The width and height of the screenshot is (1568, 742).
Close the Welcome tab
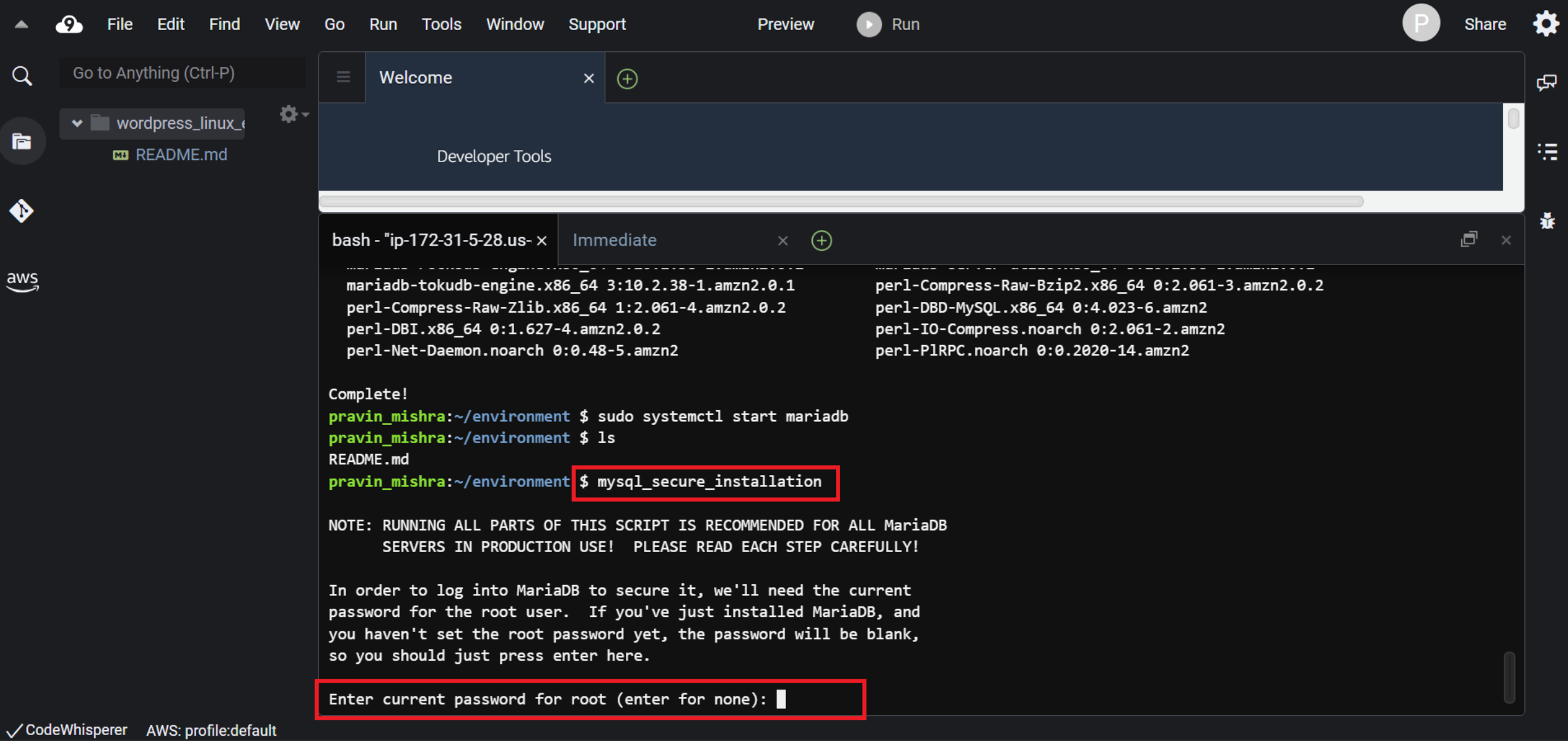click(x=588, y=78)
